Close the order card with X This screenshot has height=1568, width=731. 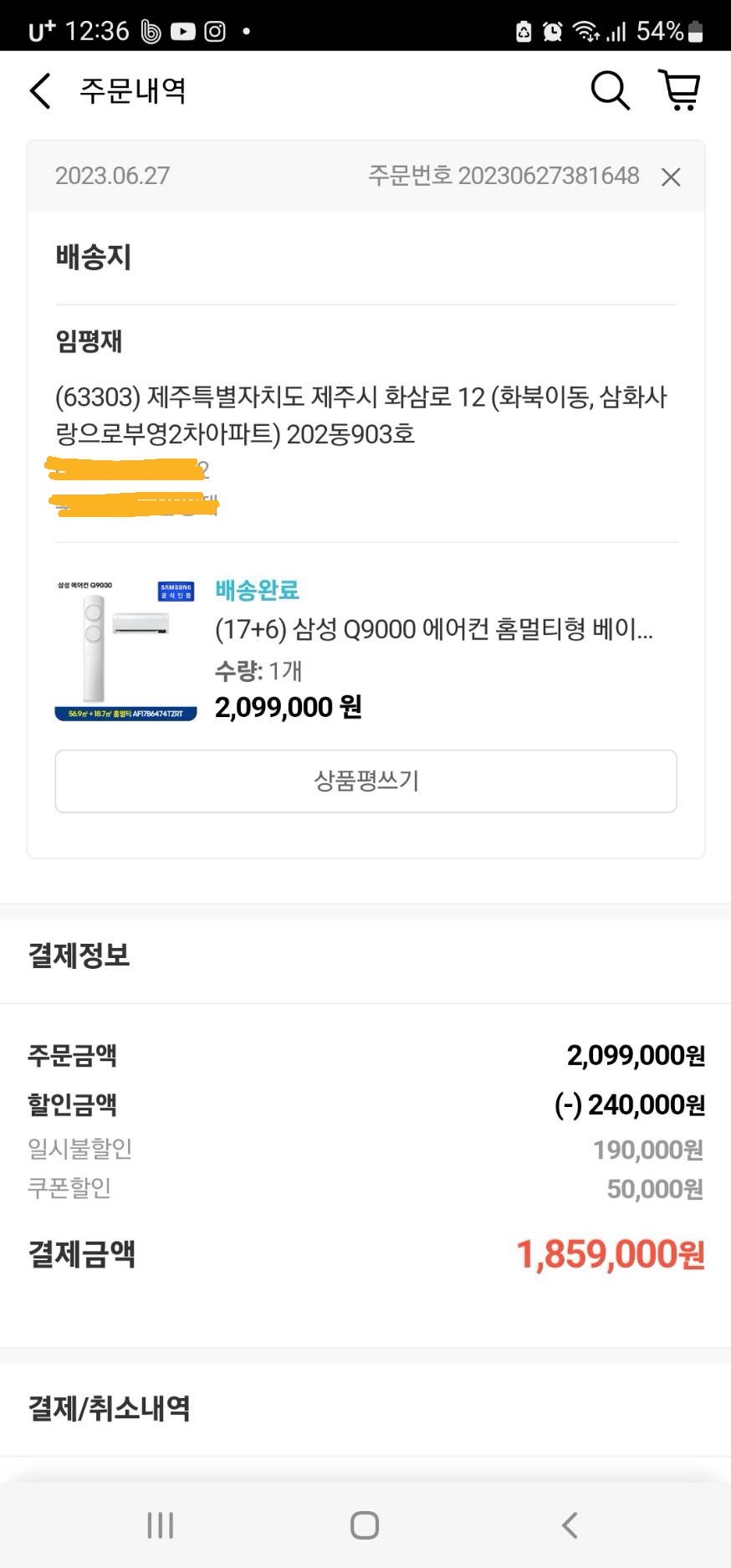pyautogui.click(x=671, y=177)
